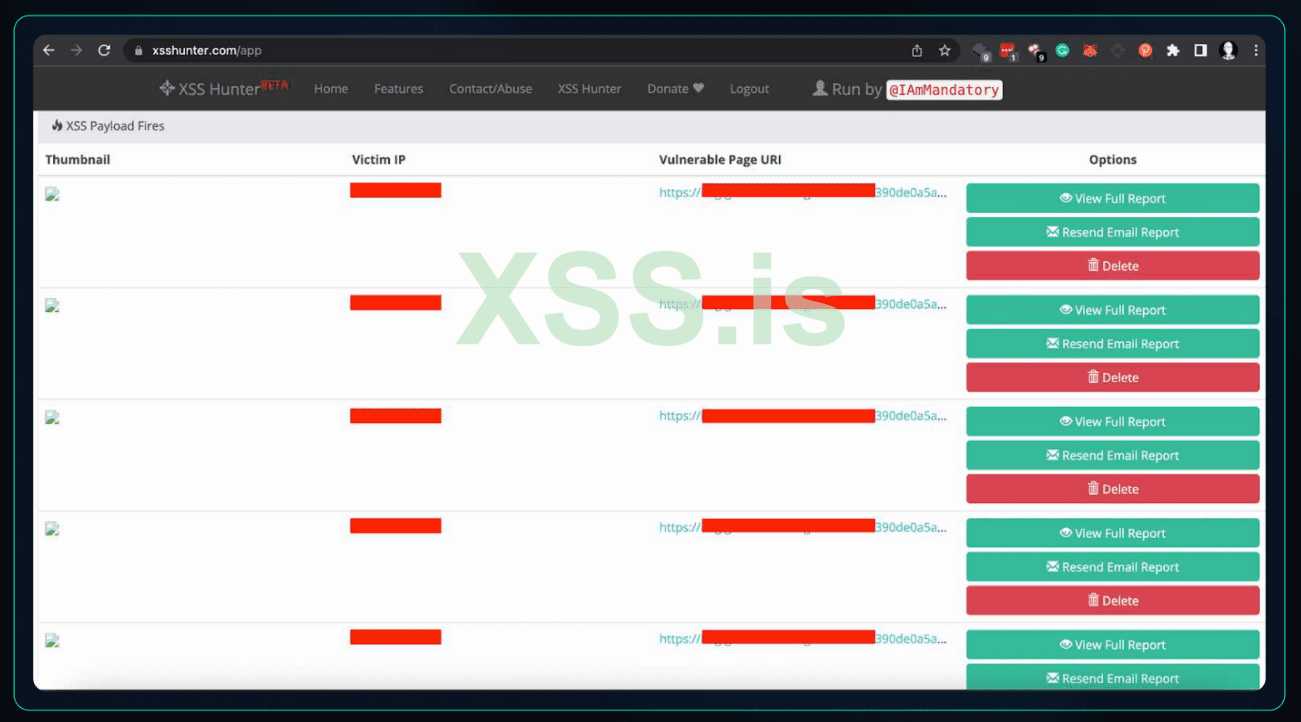Open the fifth row's vulnerable page URI link
Viewport: 1301px width, 722px height.
pyautogui.click(x=802, y=639)
